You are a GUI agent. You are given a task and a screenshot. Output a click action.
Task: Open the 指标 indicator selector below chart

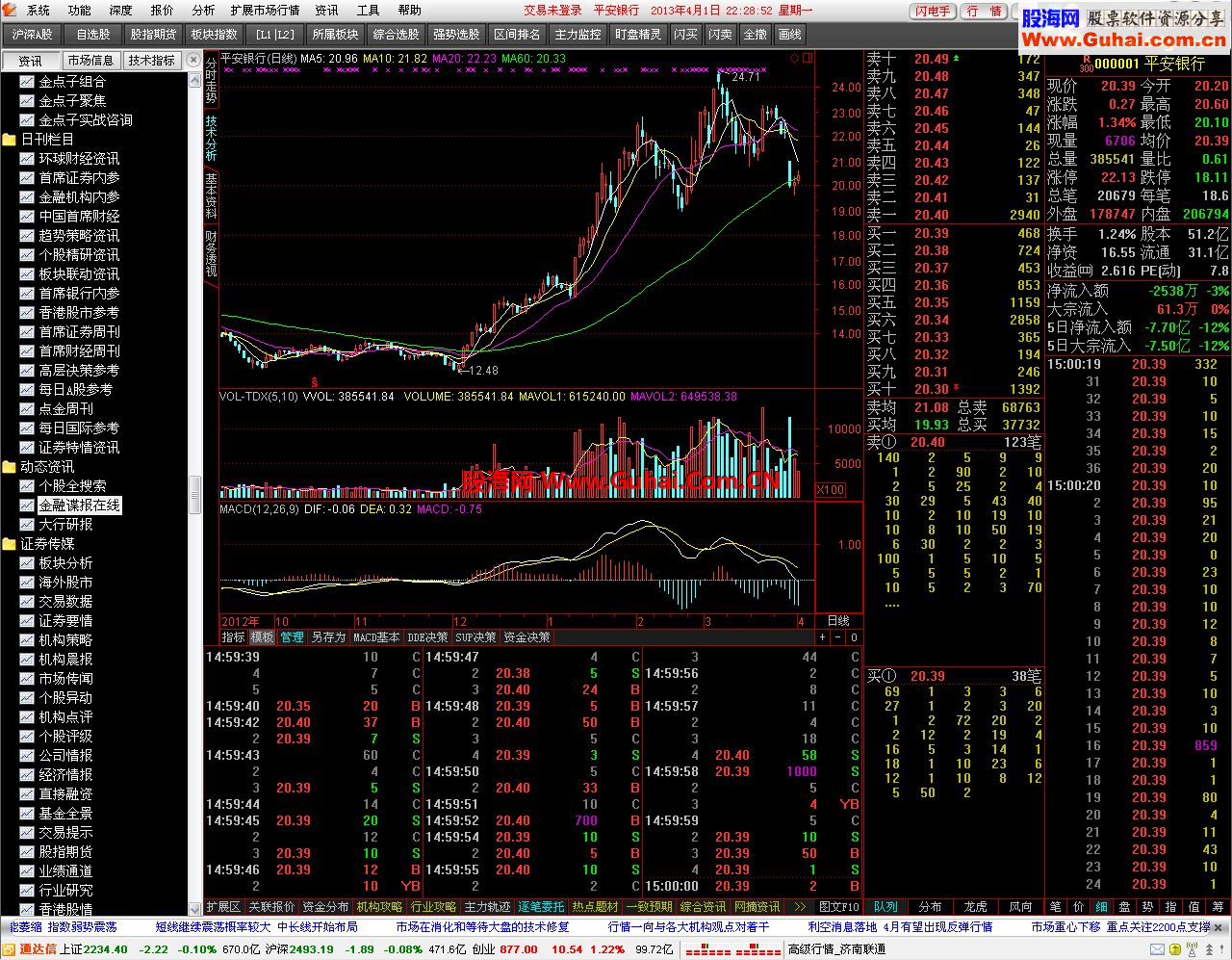pos(234,637)
